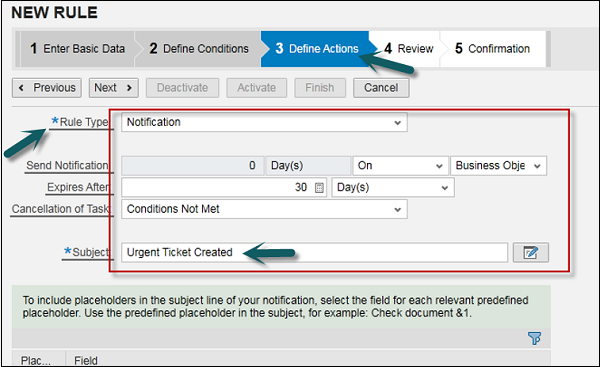Image resolution: width=600 pixels, height=367 pixels.
Task: Open calculator icon in Expires After field
Action: click(x=319, y=188)
